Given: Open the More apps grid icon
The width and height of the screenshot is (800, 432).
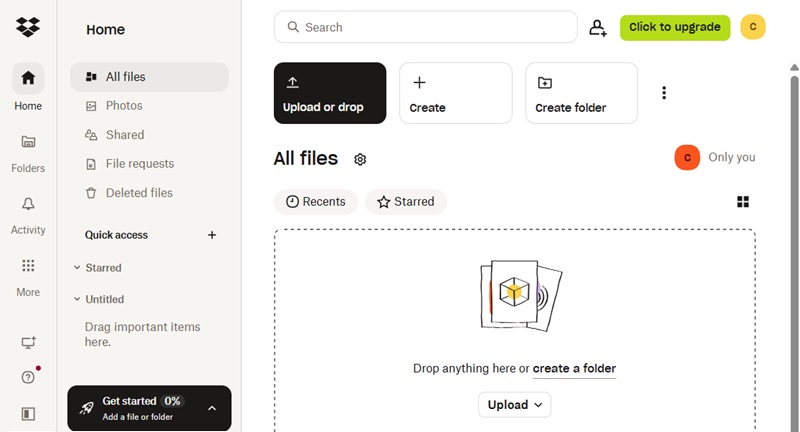Looking at the screenshot, I should 28,266.
